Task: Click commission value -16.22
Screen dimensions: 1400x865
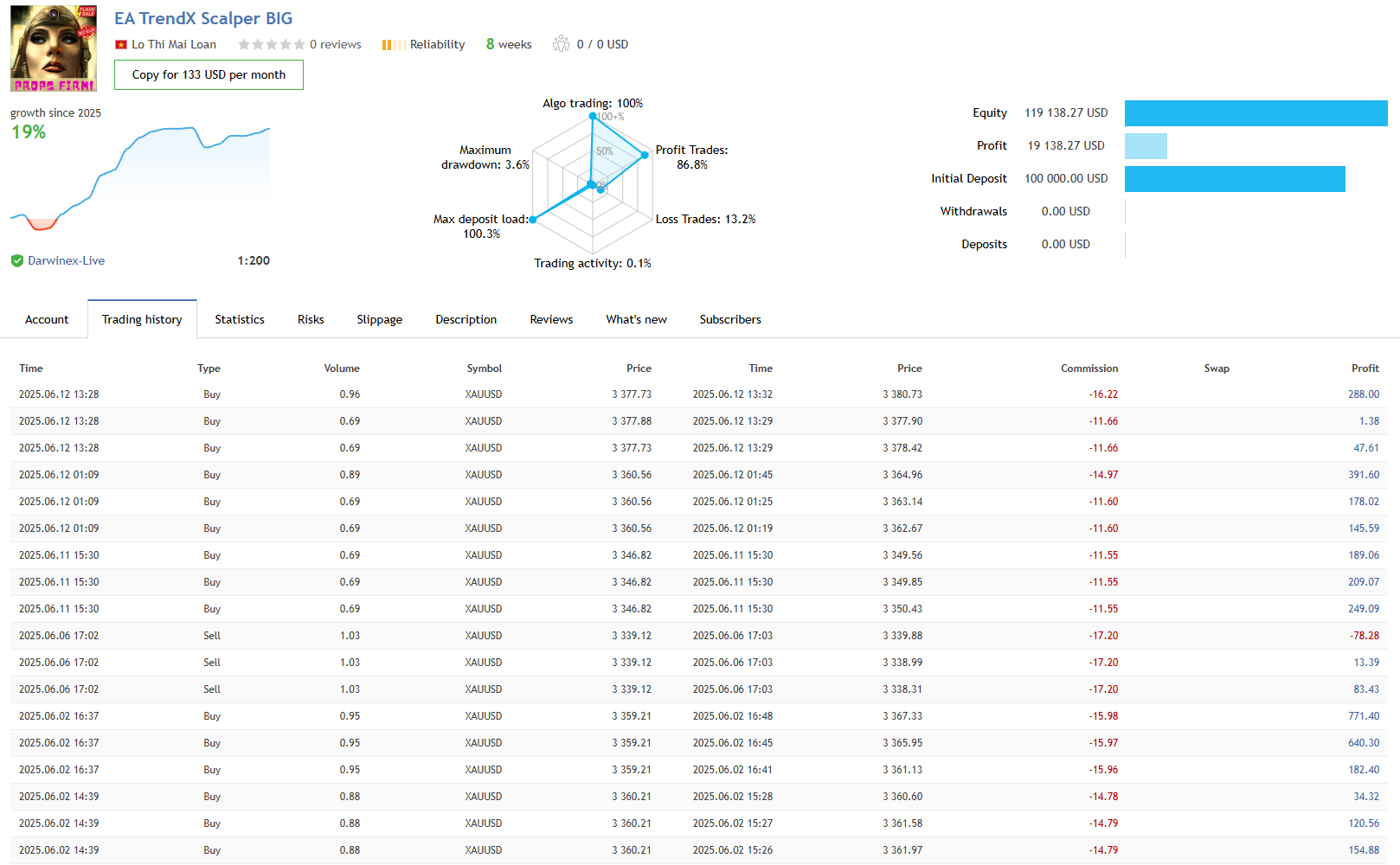Action: point(1103,394)
